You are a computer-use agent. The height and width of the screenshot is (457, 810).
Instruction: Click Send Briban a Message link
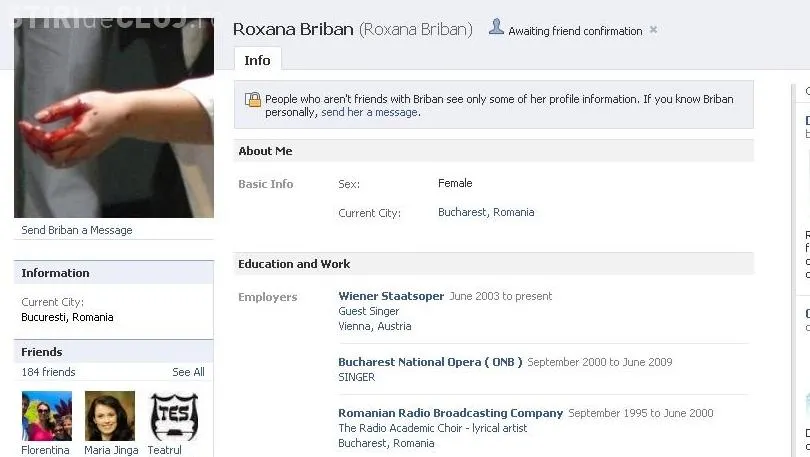[77, 230]
